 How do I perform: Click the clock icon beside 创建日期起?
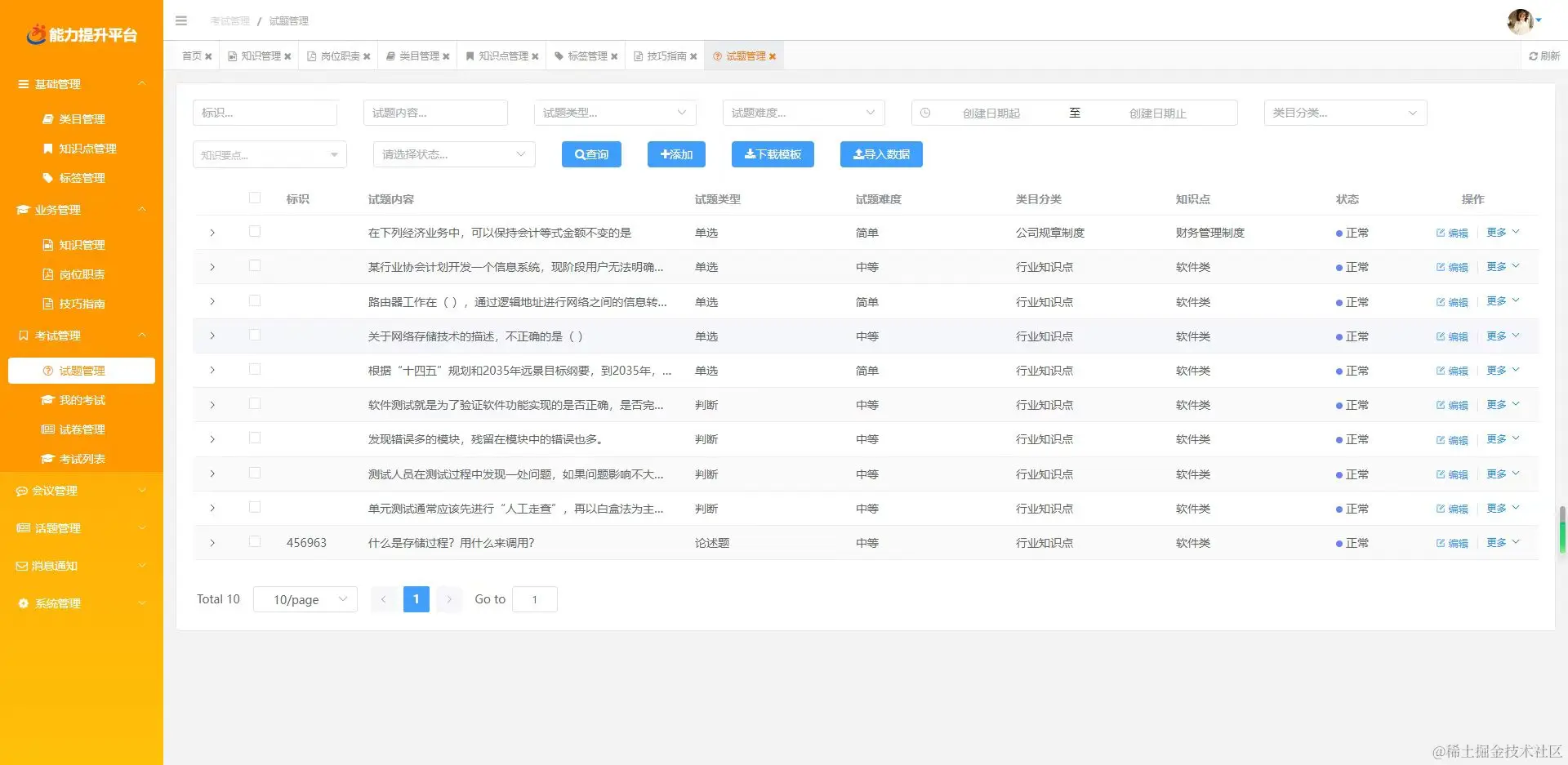(925, 113)
